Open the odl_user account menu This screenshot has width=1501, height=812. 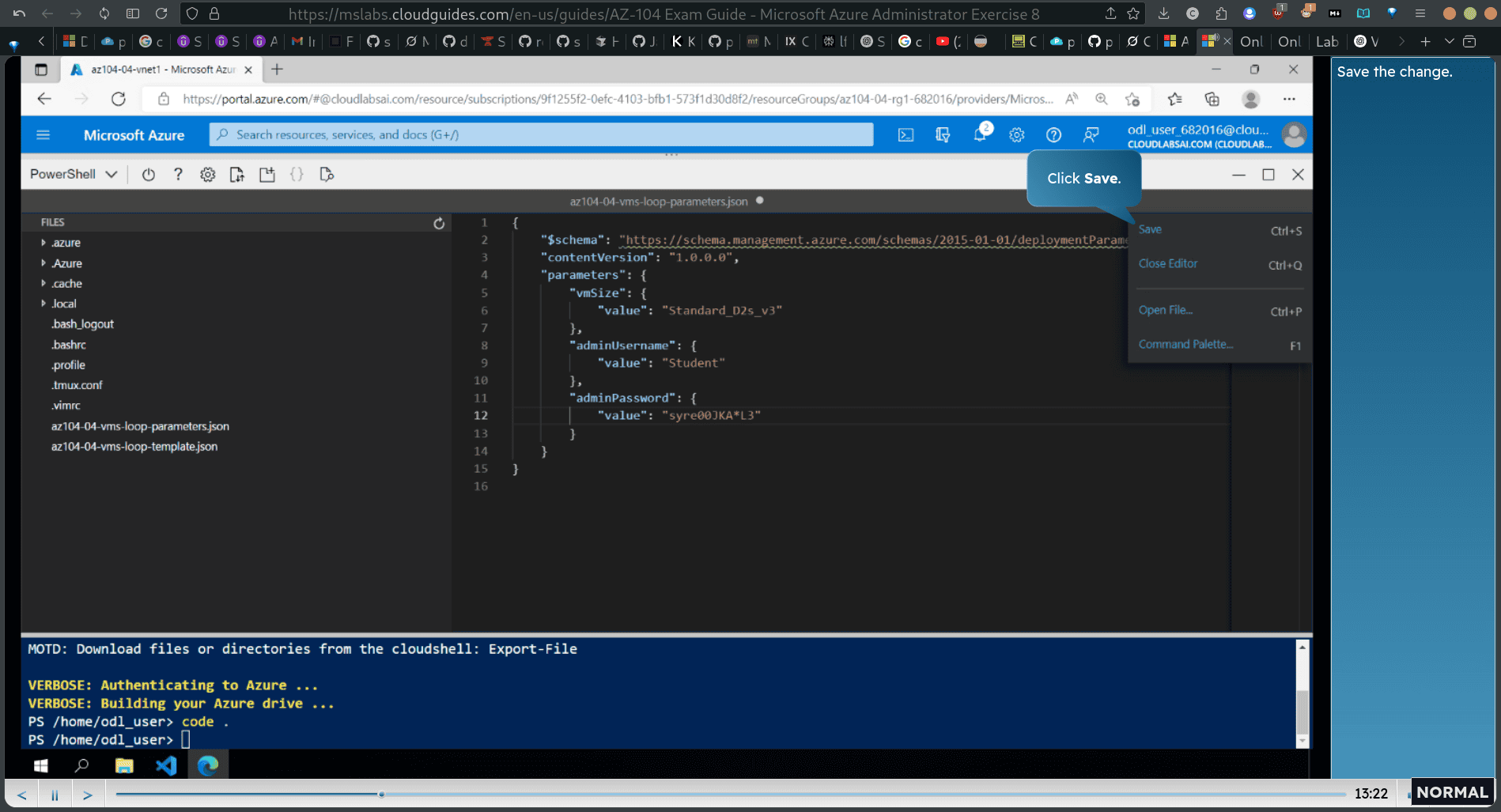1216,135
